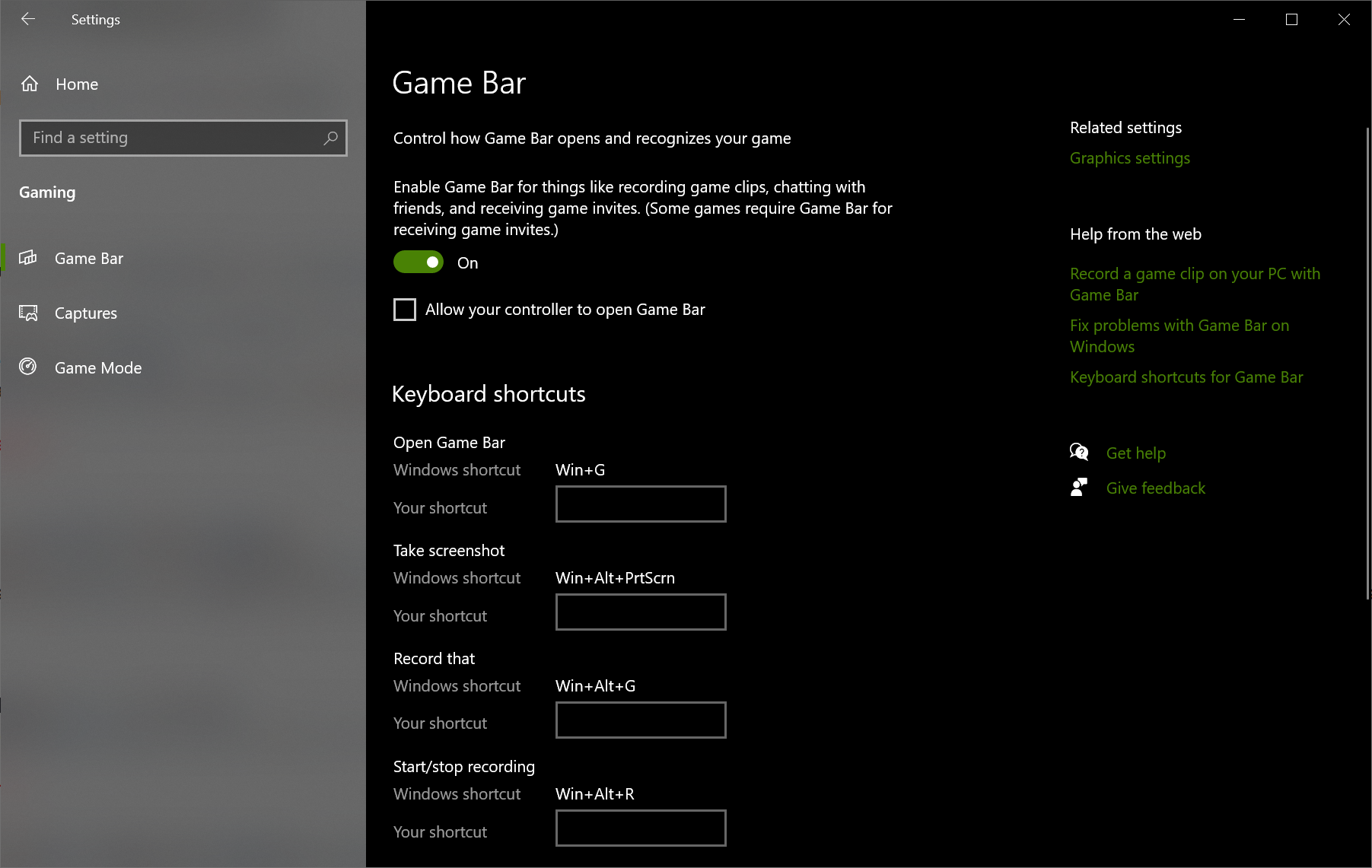Image resolution: width=1372 pixels, height=868 pixels.
Task: Click Your shortcut field for Record that
Action: pos(641,720)
